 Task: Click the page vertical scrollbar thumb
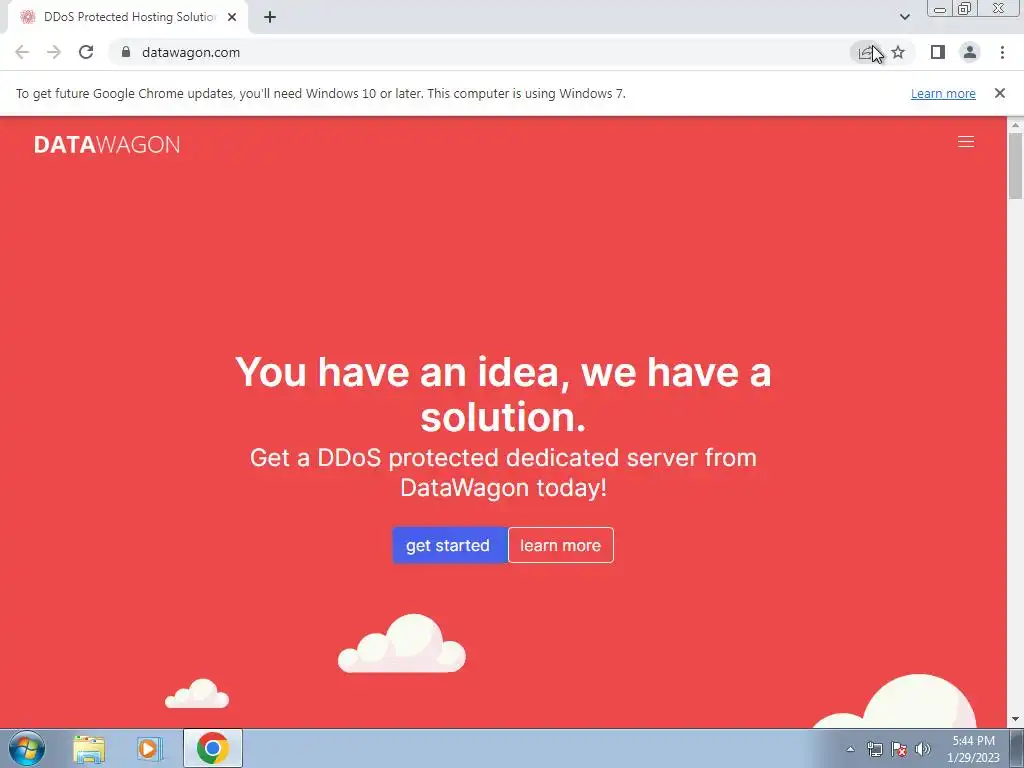click(1016, 165)
